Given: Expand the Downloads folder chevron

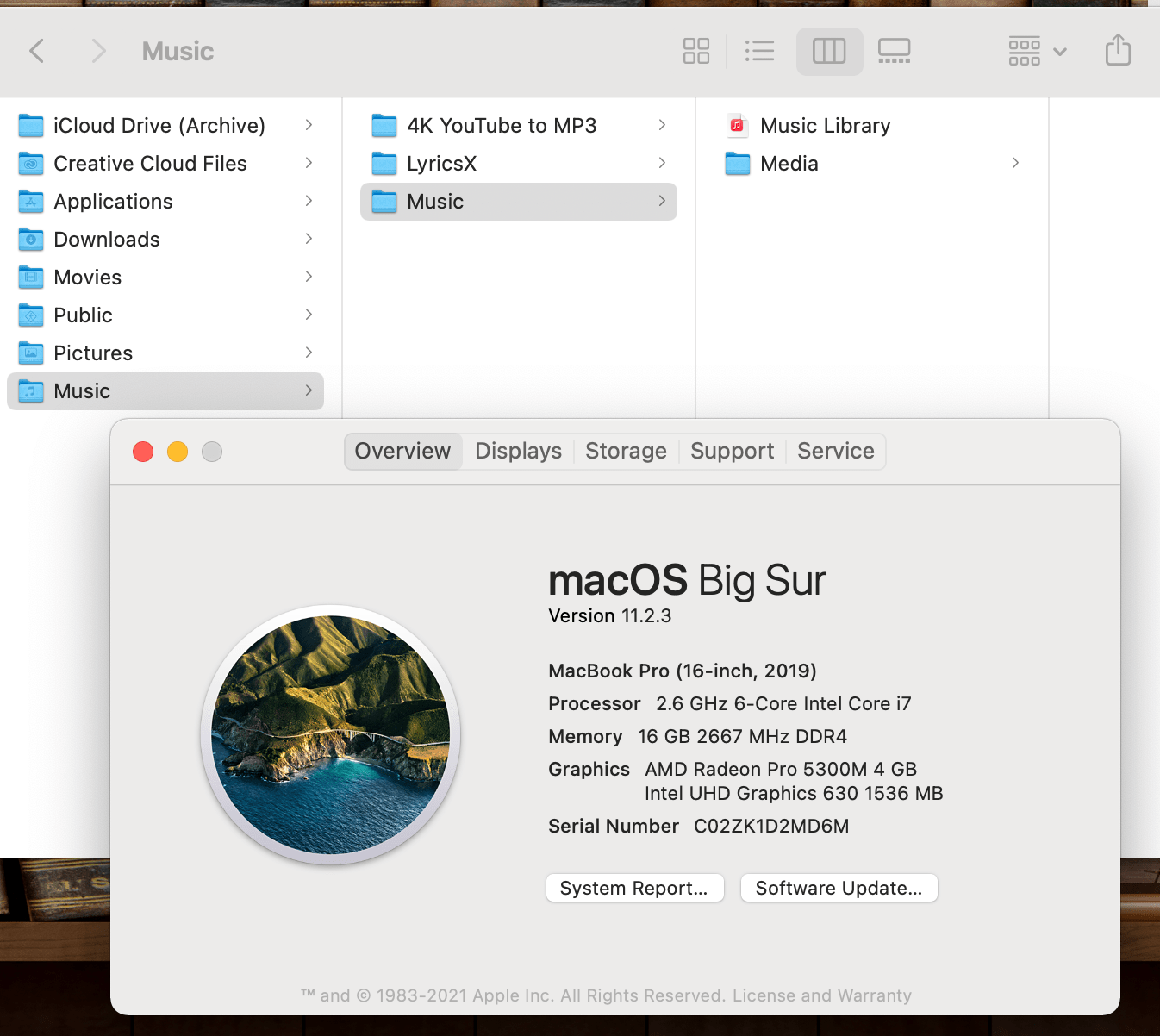Looking at the screenshot, I should click(309, 239).
